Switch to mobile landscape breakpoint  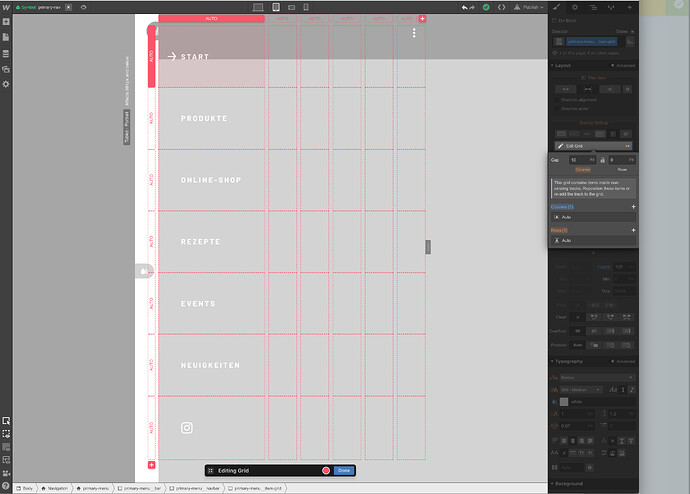tap(291, 7)
